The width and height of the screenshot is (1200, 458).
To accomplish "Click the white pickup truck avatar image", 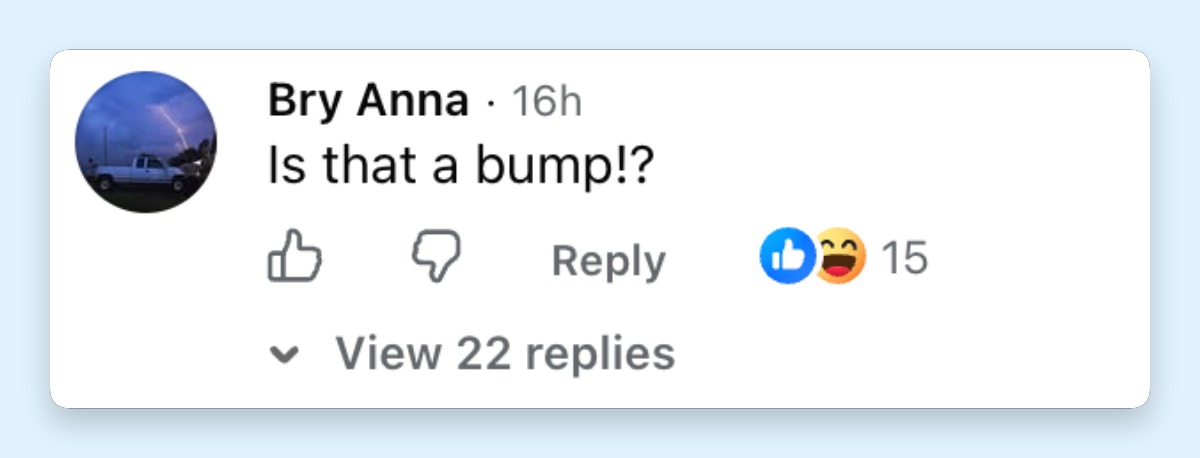I will pyautogui.click(x=146, y=141).
